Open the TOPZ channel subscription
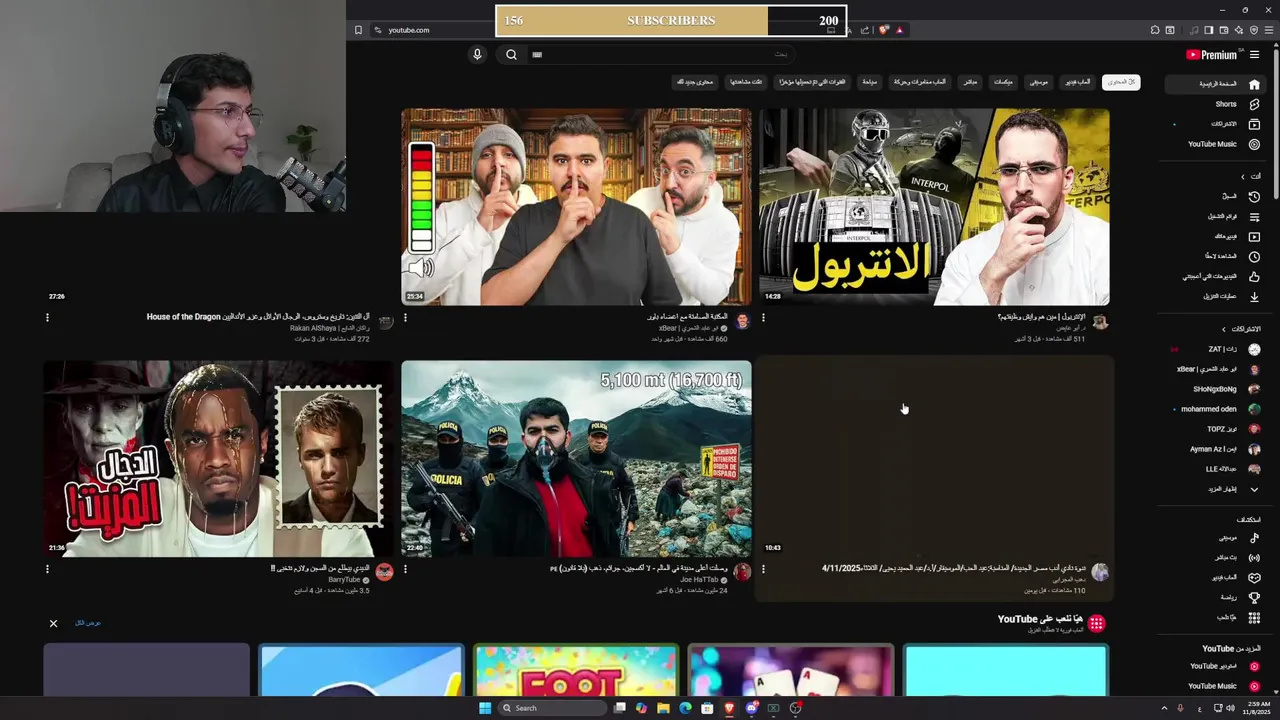This screenshot has width=1280, height=720. [x=1216, y=429]
